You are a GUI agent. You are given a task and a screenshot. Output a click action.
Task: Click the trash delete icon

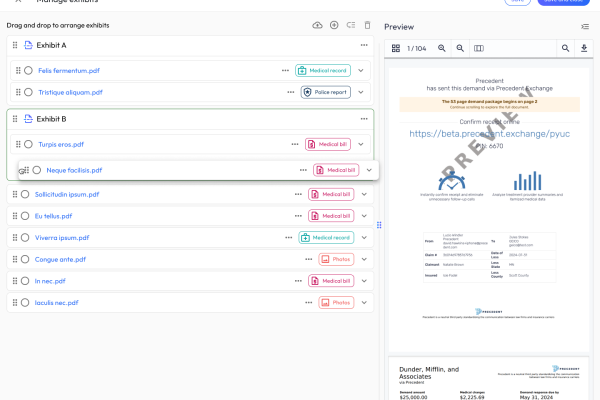pos(367,25)
